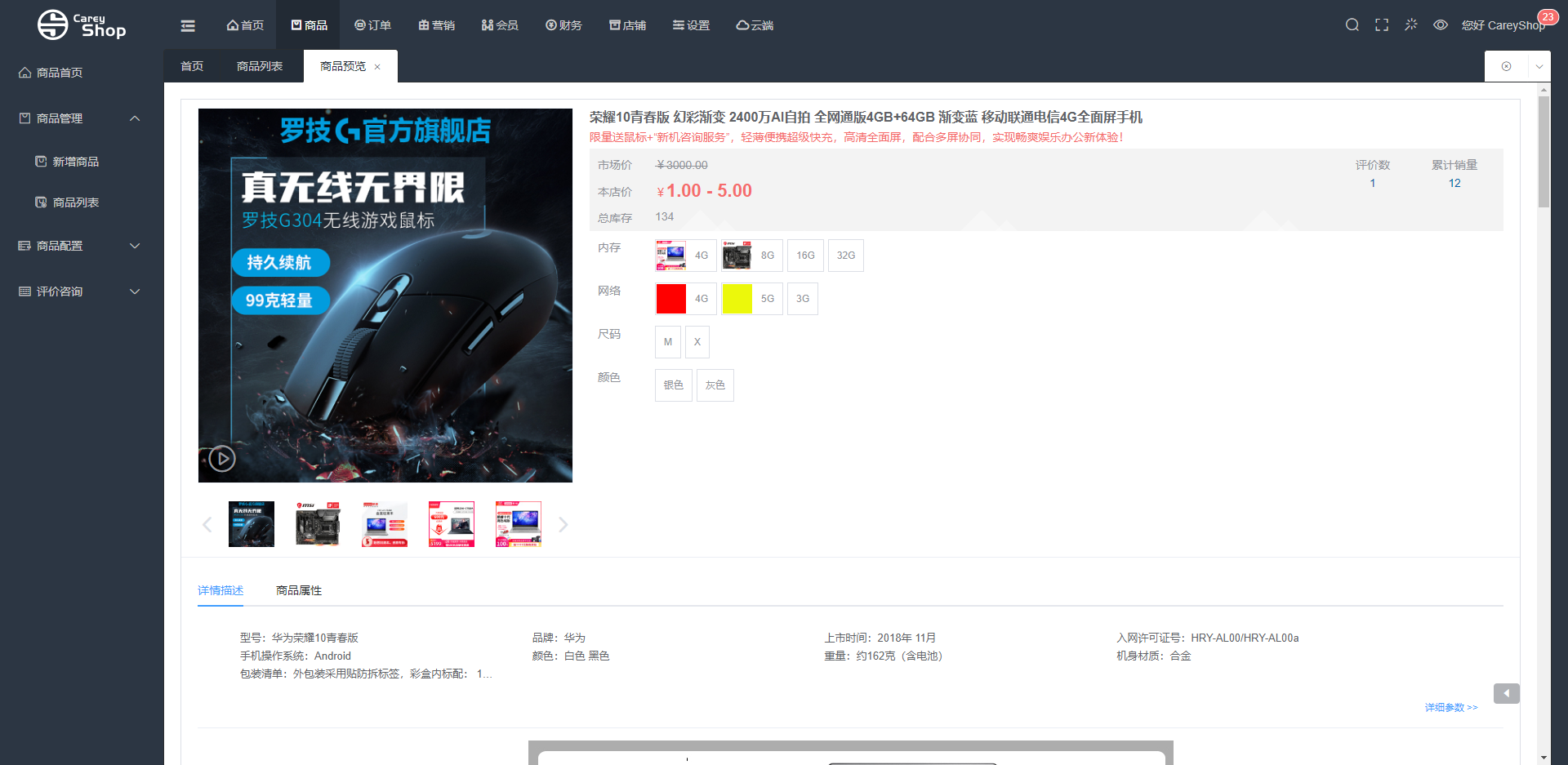This screenshot has height=765, width=1568.
Task: Switch to the 详情描述 tab
Action: tap(220, 590)
